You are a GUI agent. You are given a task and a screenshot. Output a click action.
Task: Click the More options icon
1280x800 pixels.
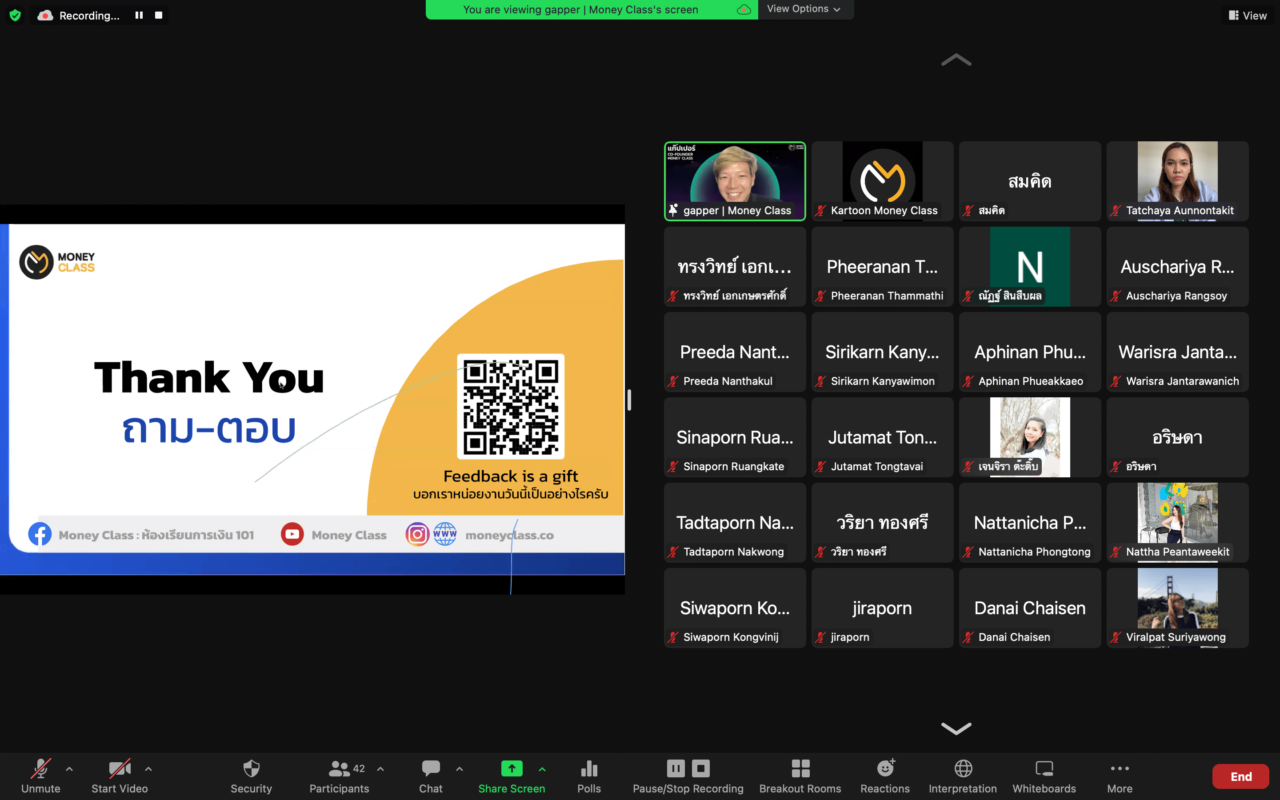[x=1119, y=769]
